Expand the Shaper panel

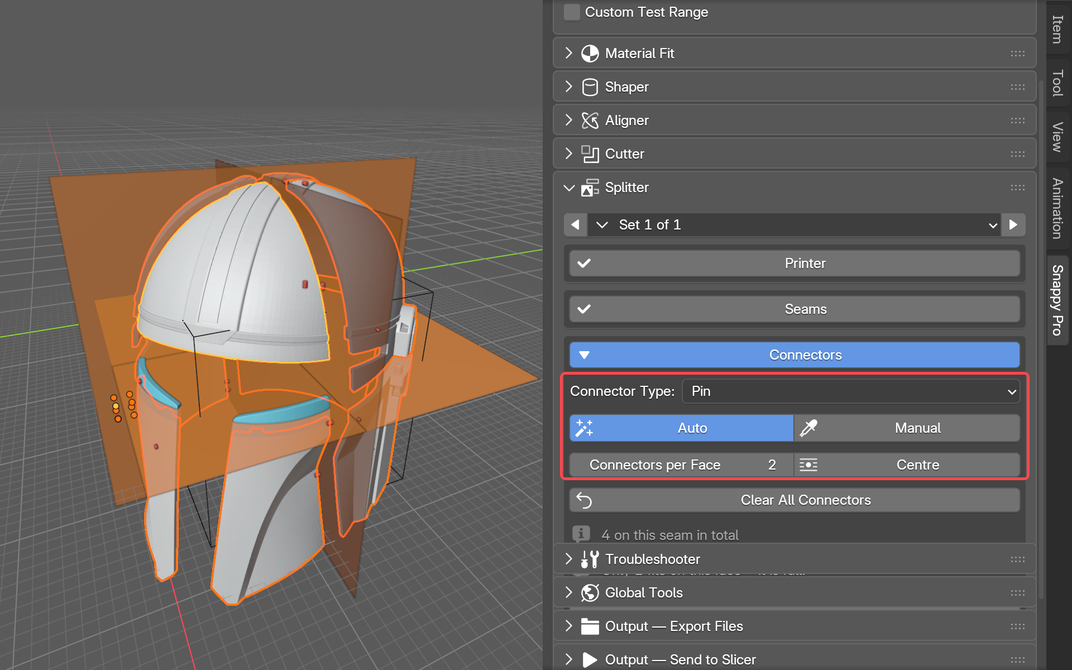click(x=568, y=87)
